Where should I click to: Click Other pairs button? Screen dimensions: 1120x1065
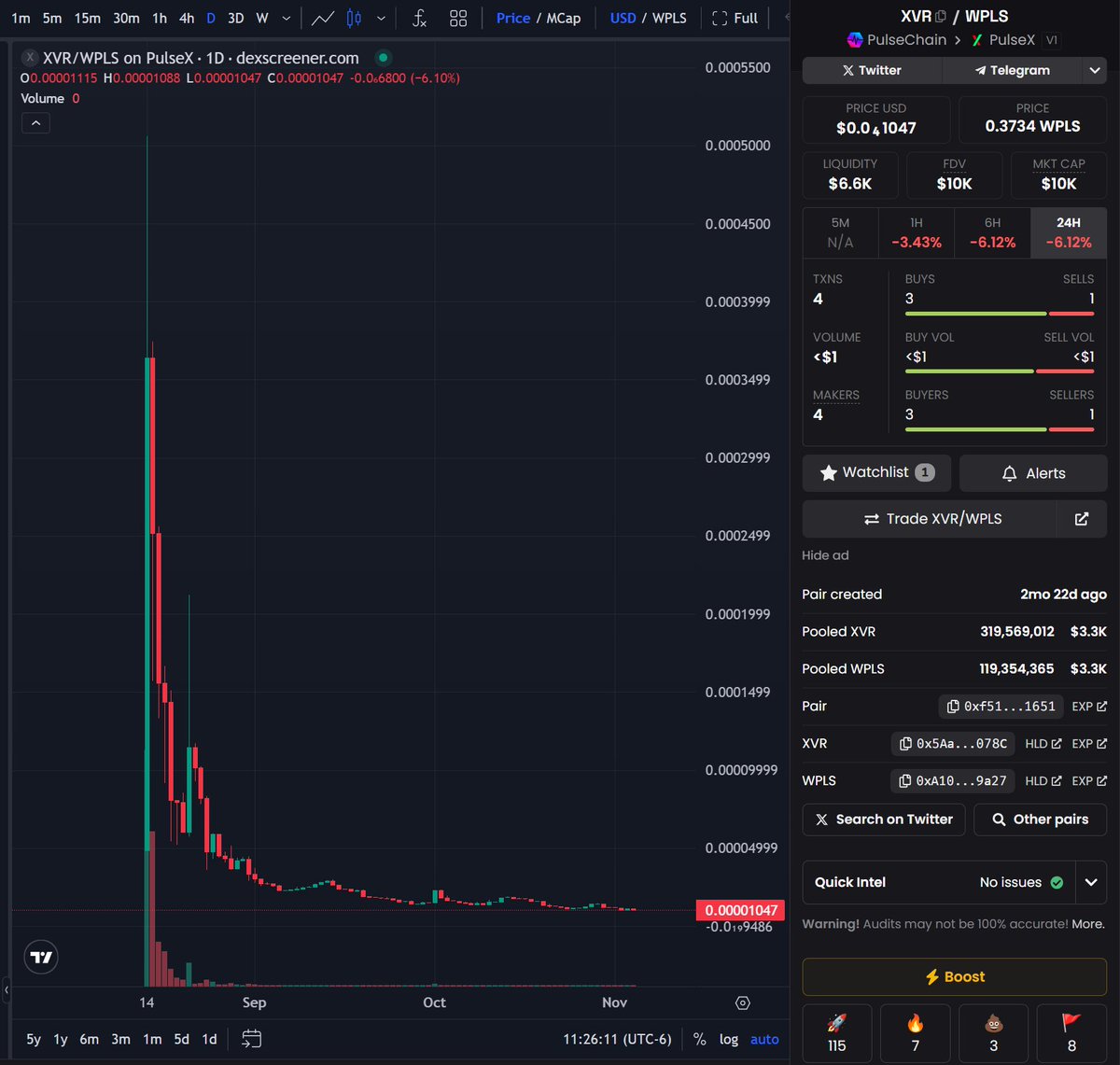[1040, 820]
